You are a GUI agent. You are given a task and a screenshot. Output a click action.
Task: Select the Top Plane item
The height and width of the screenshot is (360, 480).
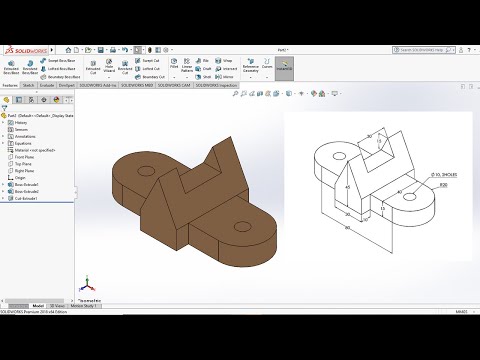point(20,164)
